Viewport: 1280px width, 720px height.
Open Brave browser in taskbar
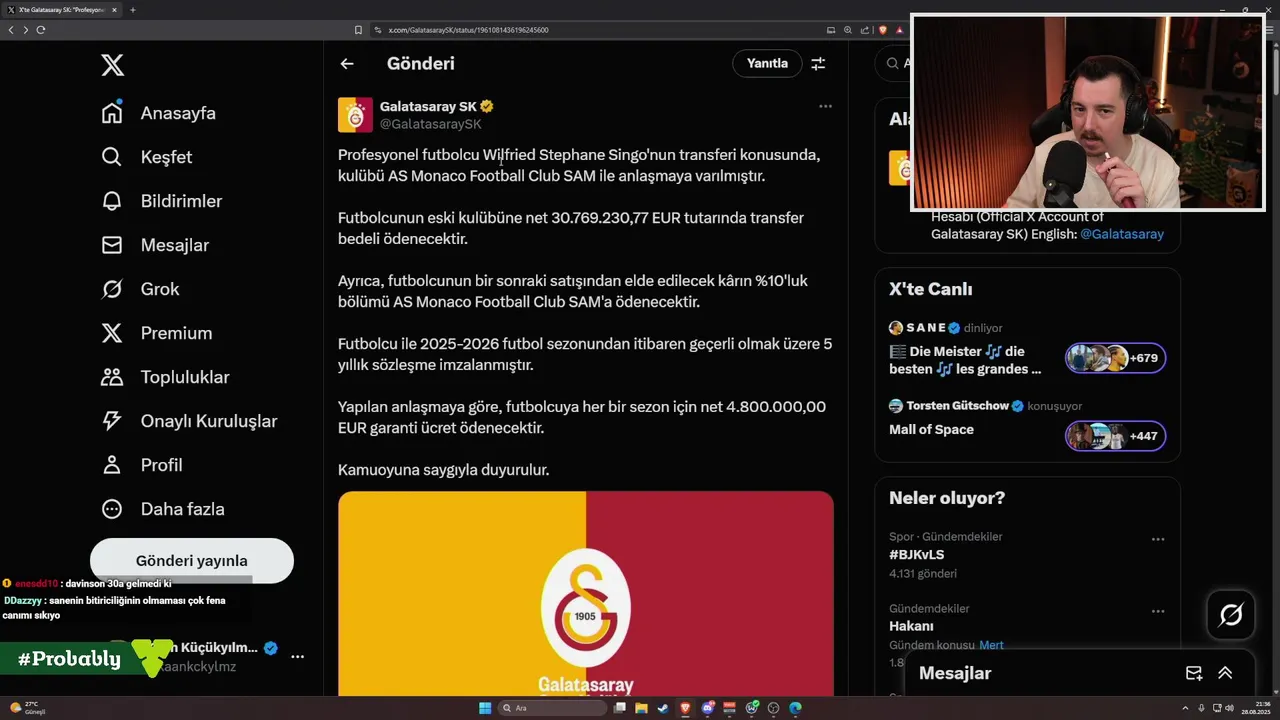coord(685,708)
